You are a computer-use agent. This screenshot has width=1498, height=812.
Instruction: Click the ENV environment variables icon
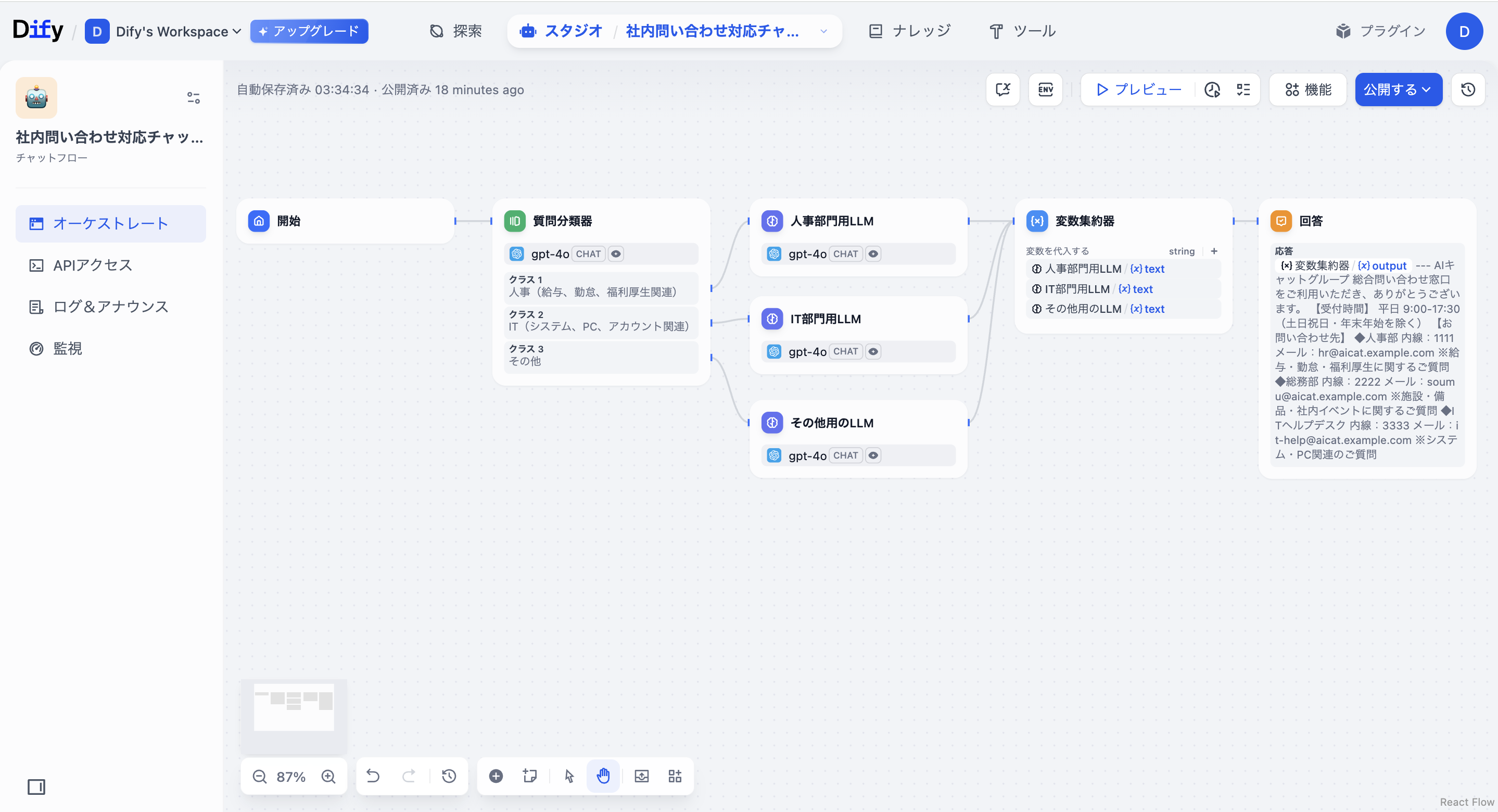(x=1045, y=90)
